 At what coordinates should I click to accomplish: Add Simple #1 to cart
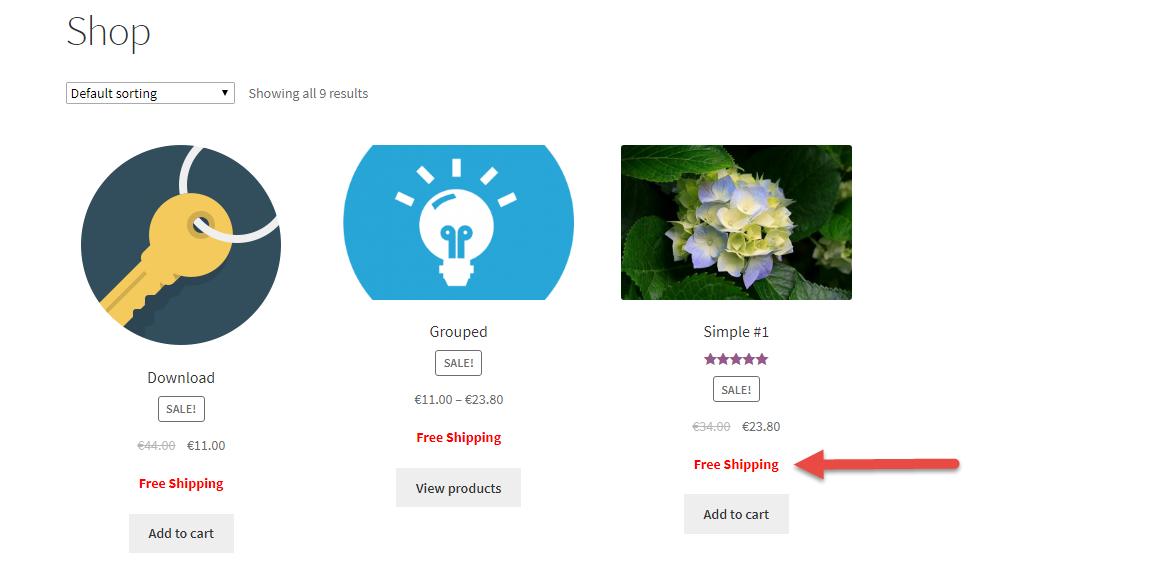[x=737, y=514]
